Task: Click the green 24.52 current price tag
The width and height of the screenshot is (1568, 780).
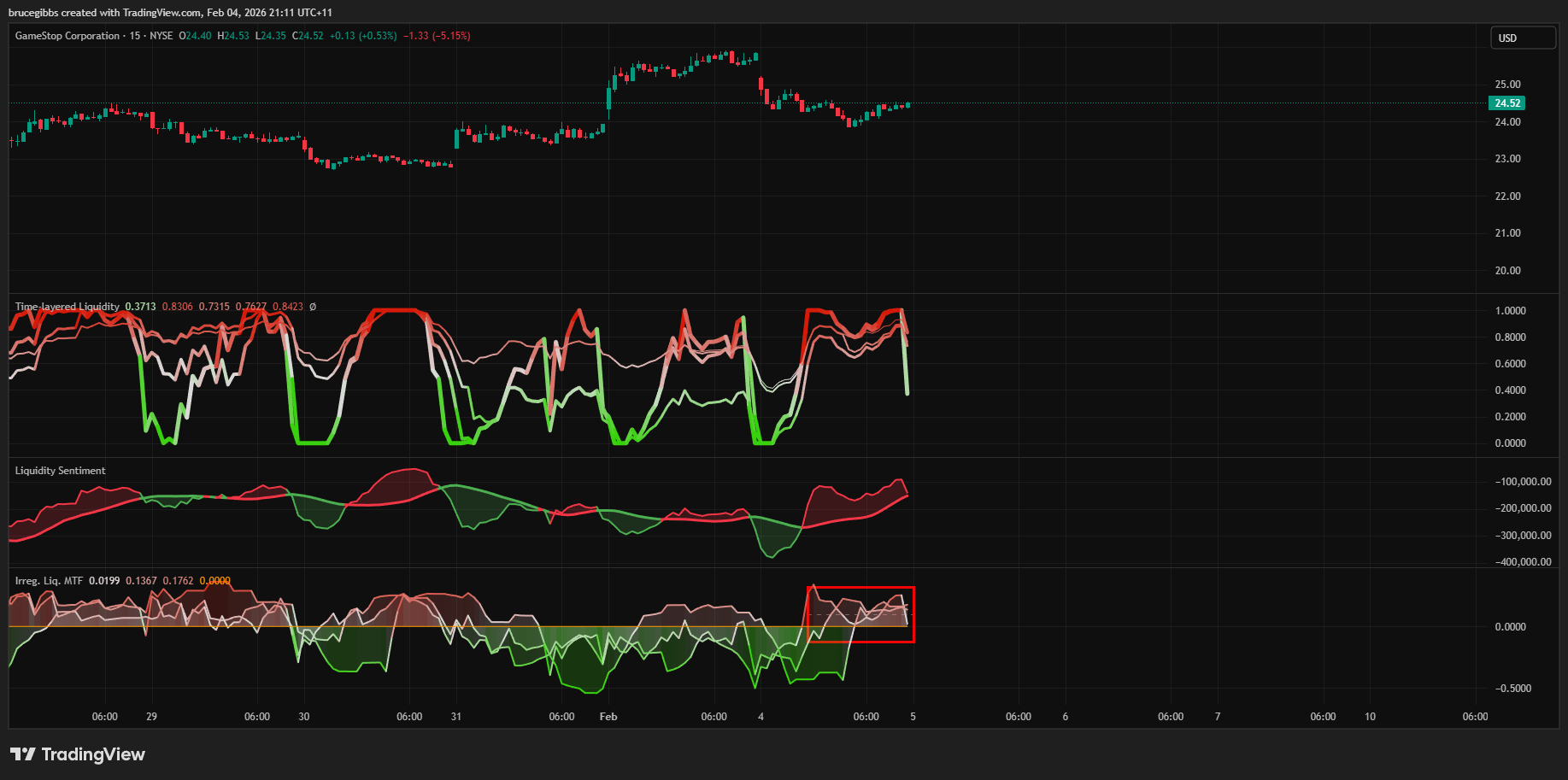Action: [1506, 103]
